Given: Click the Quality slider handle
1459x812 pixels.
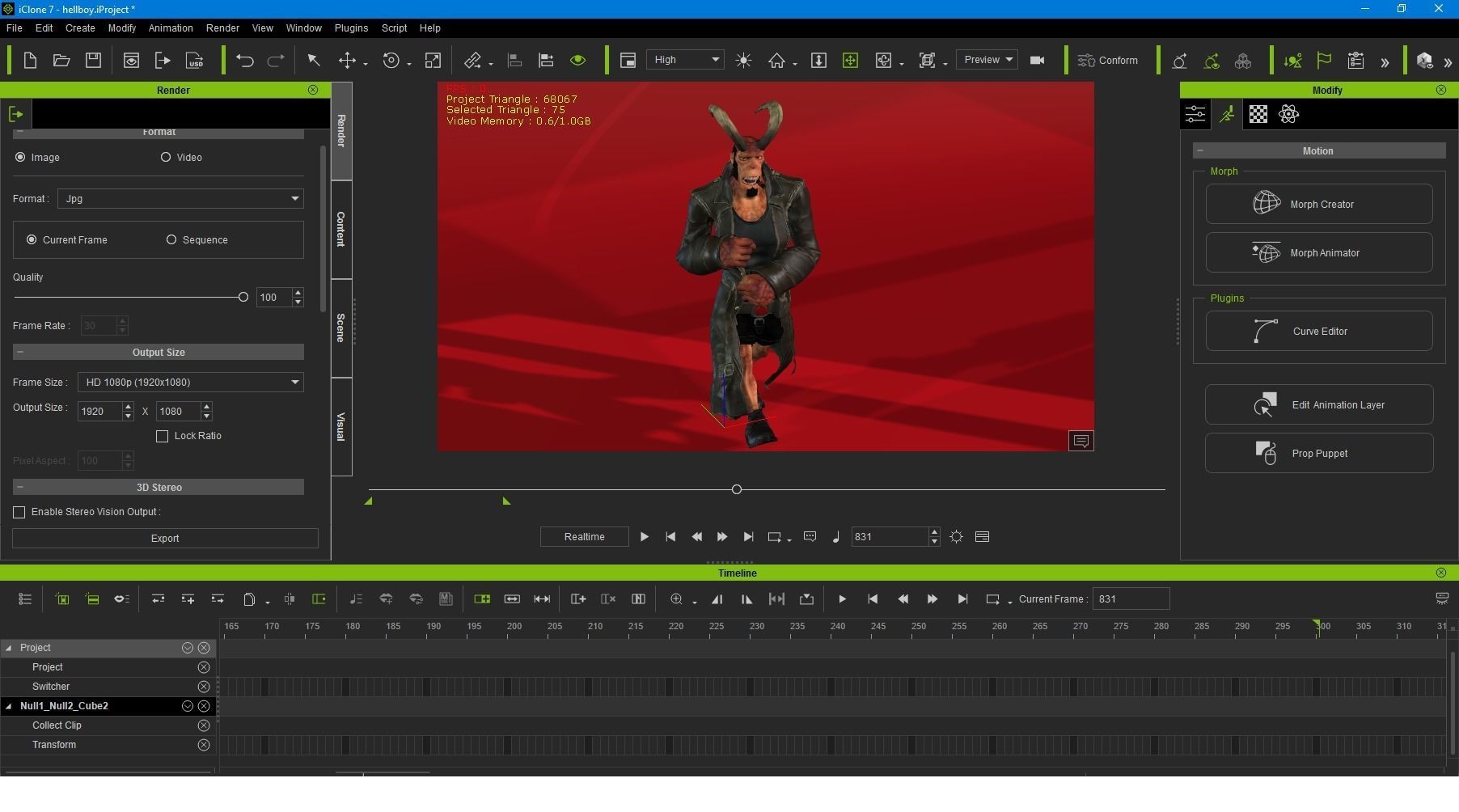Looking at the screenshot, I should tap(243, 298).
